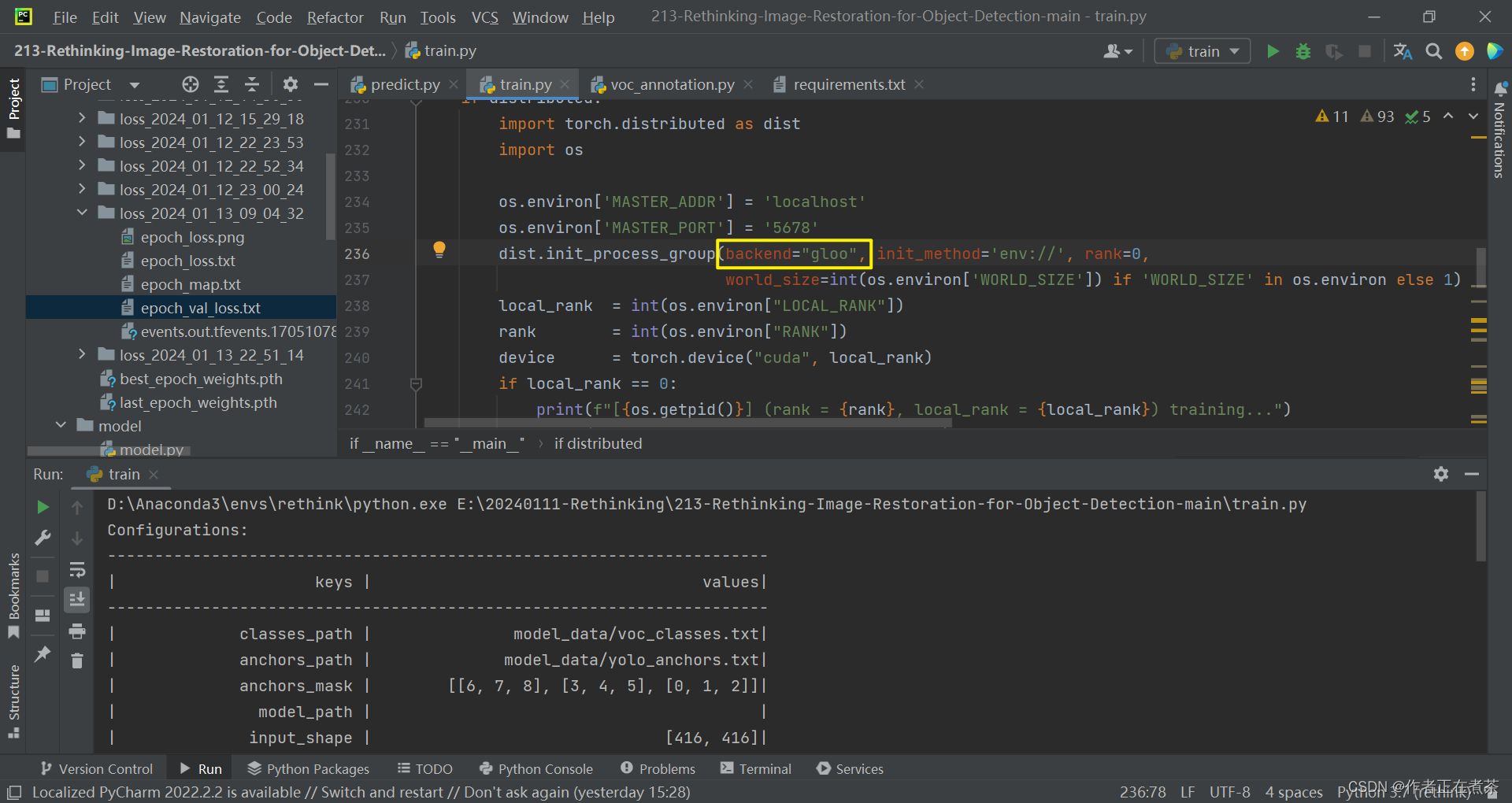Open the Python Console tool window
Viewport: 1512px width, 803px height.
(544, 768)
